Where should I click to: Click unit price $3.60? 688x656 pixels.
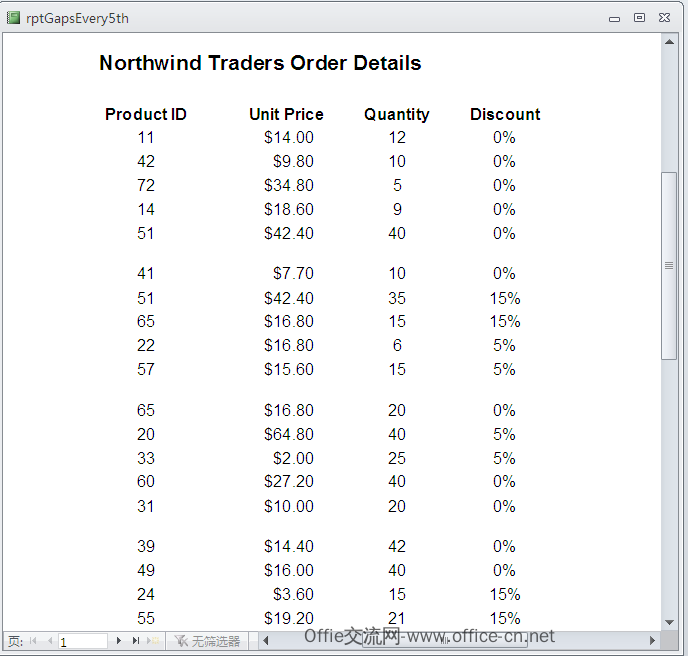[293, 594]
